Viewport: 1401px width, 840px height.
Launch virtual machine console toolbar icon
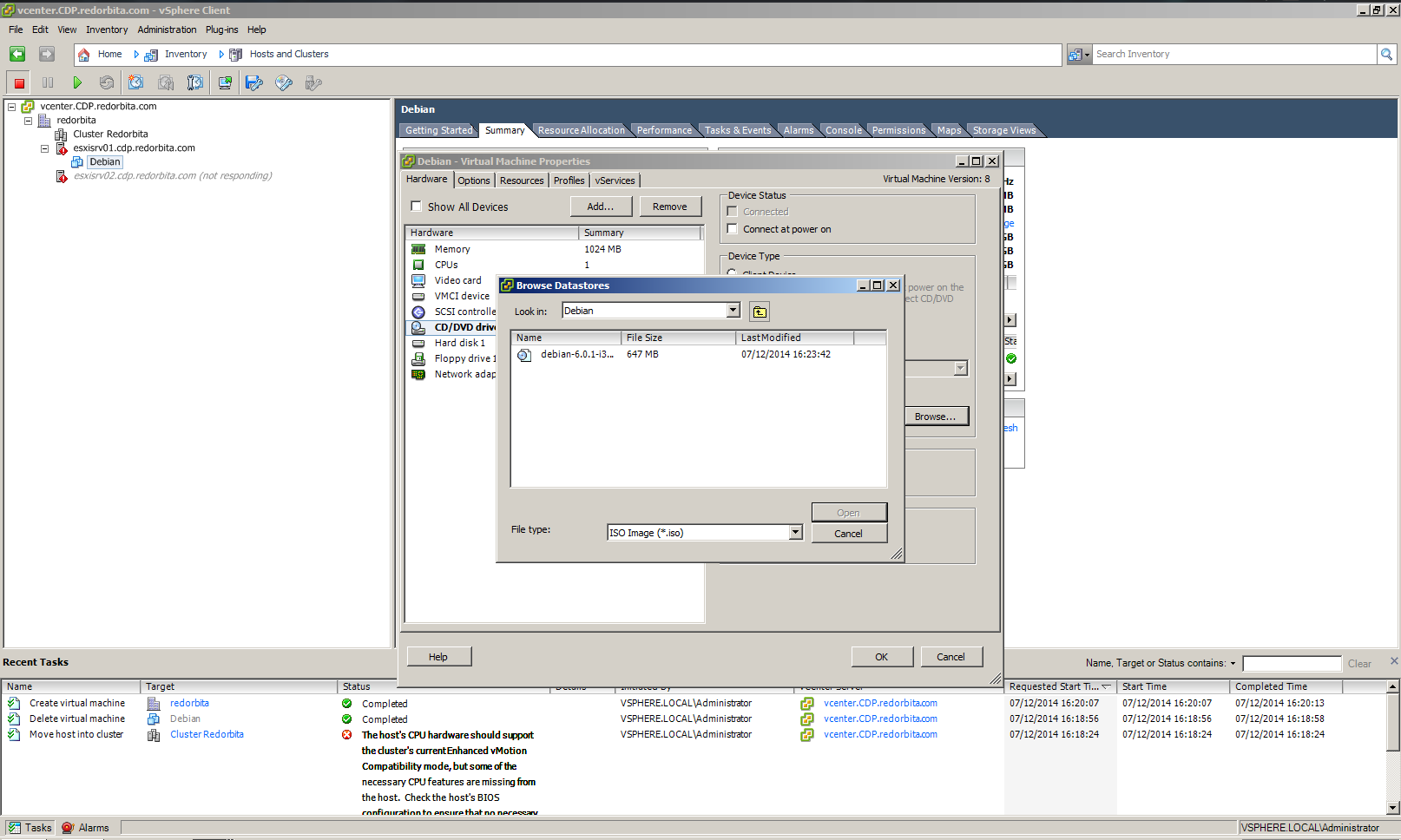coord(225,83)
